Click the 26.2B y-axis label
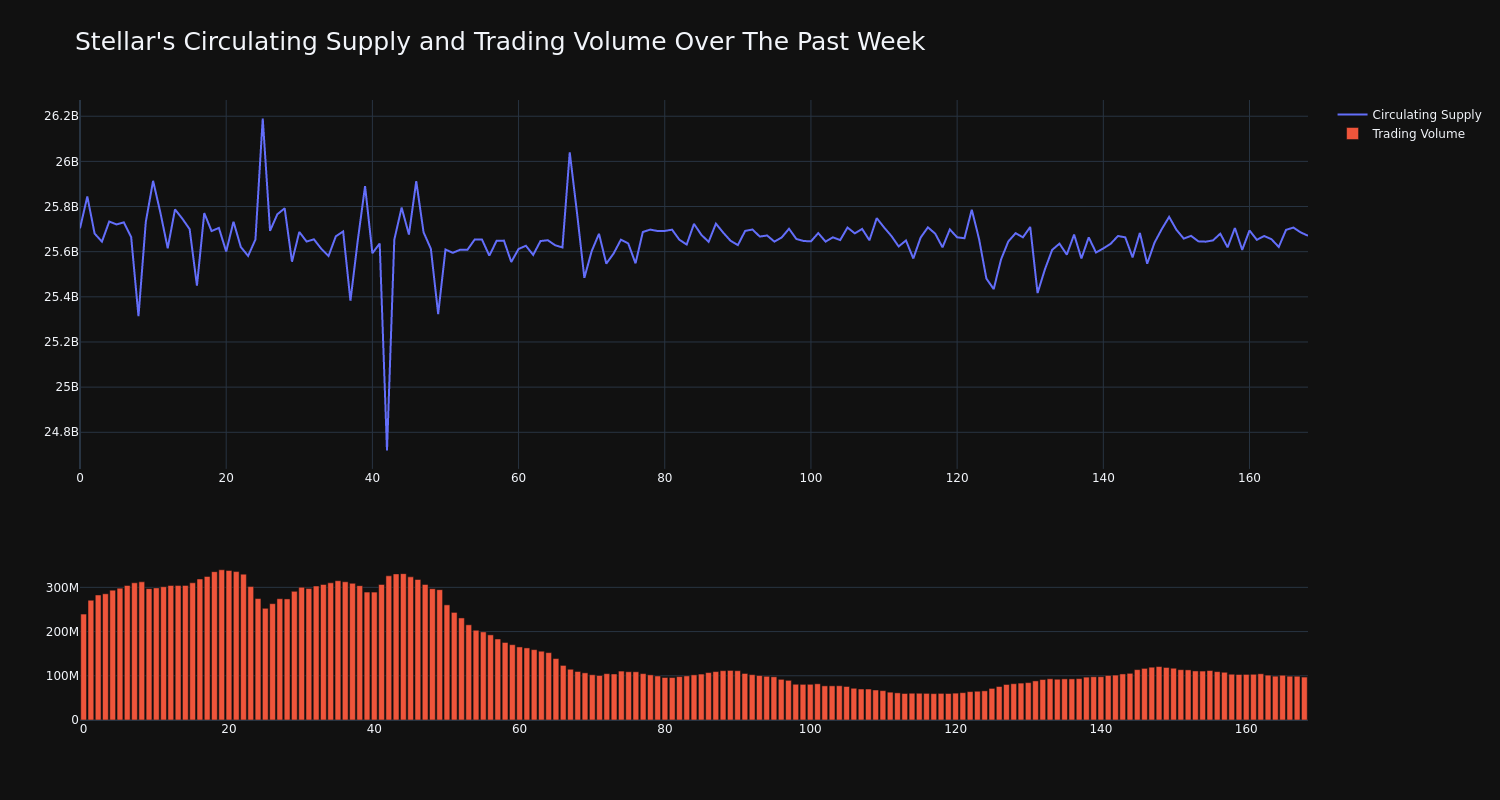This screenshot has width=1500, height=800. (x=61, y=116)
